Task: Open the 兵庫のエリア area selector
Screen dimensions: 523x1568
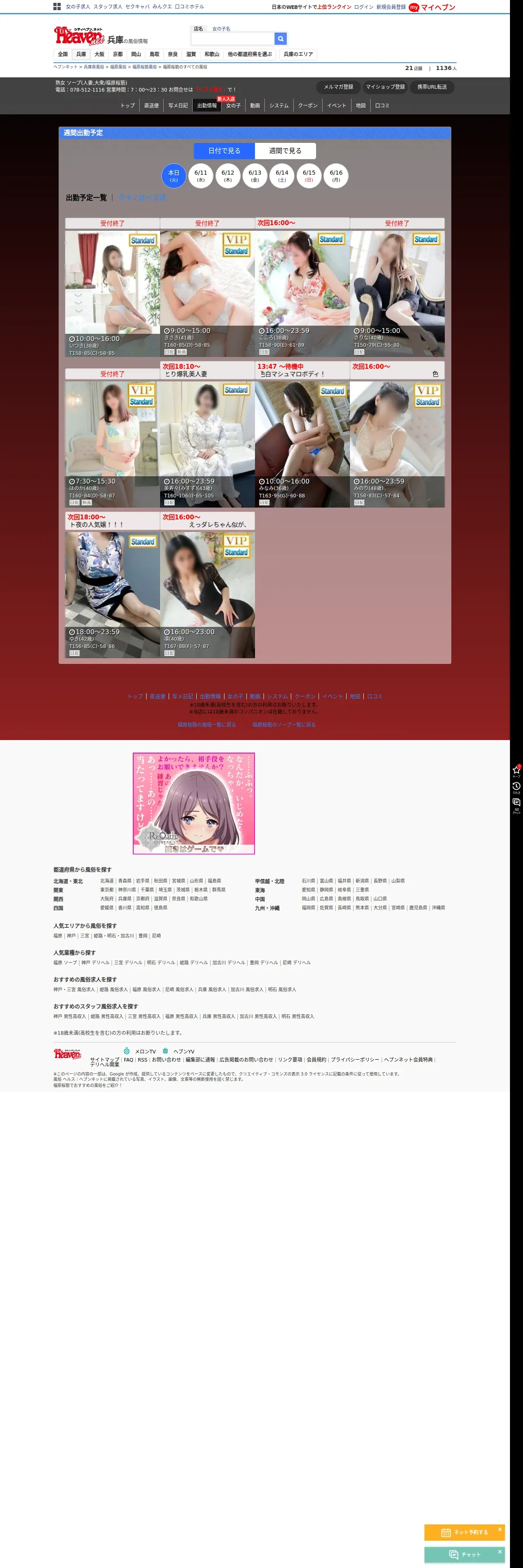Action: (298, 54)
